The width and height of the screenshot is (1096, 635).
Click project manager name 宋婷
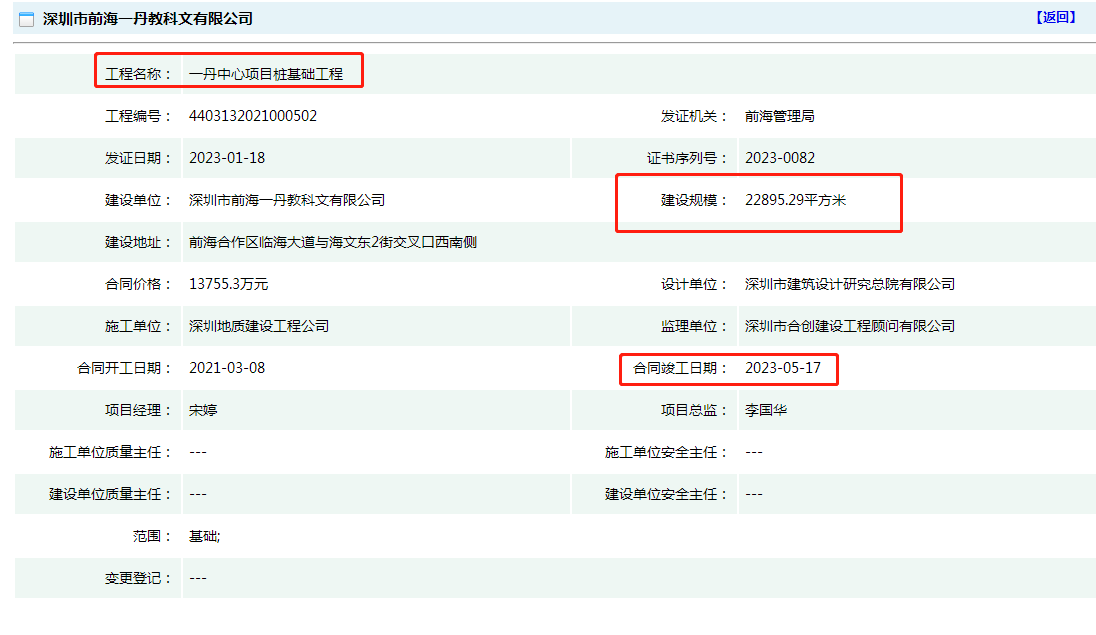[203, 410]
